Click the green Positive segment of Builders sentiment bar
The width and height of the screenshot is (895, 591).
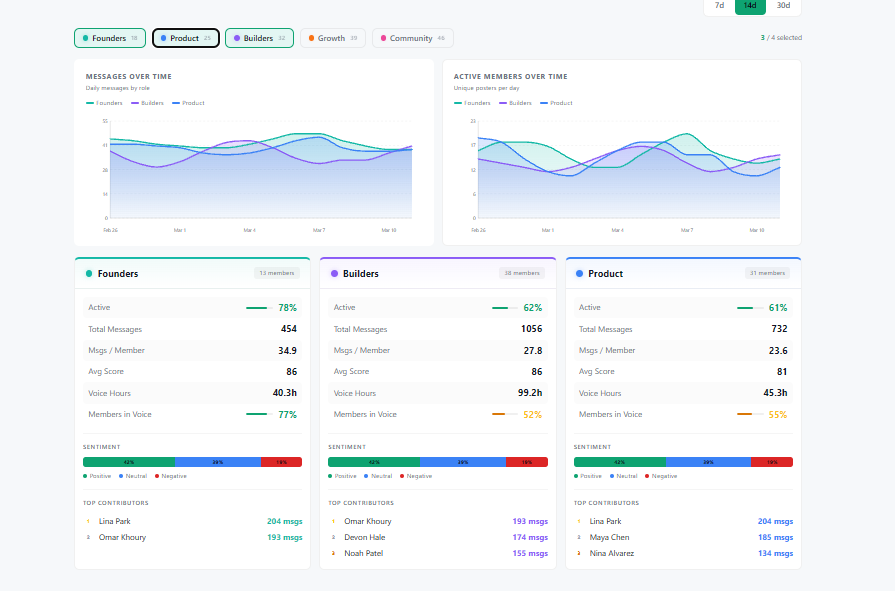tap(373, 462)
